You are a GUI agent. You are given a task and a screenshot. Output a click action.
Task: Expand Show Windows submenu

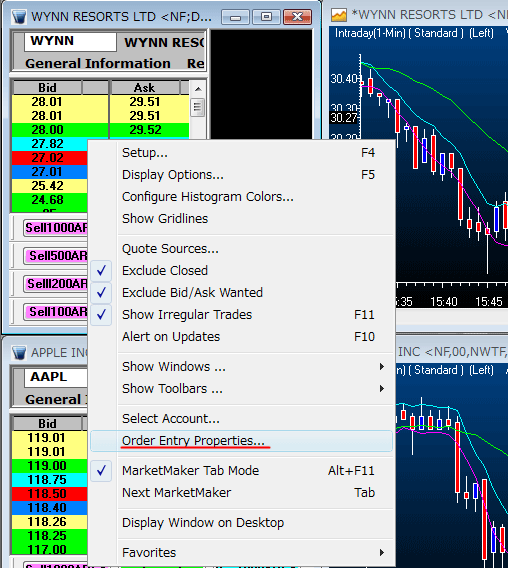coord(241,367)
